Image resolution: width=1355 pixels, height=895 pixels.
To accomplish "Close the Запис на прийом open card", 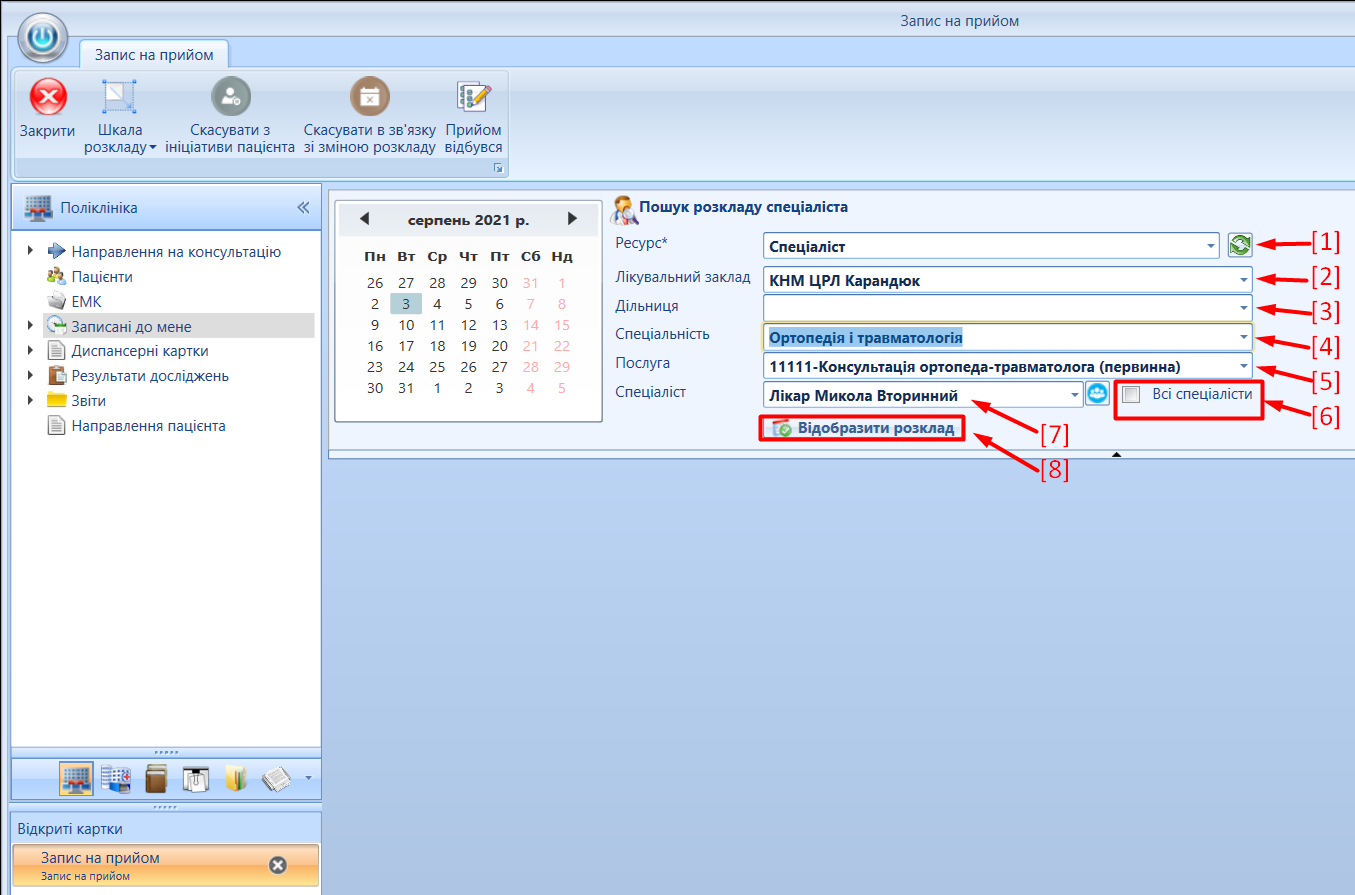I will [x=278, y=865].
